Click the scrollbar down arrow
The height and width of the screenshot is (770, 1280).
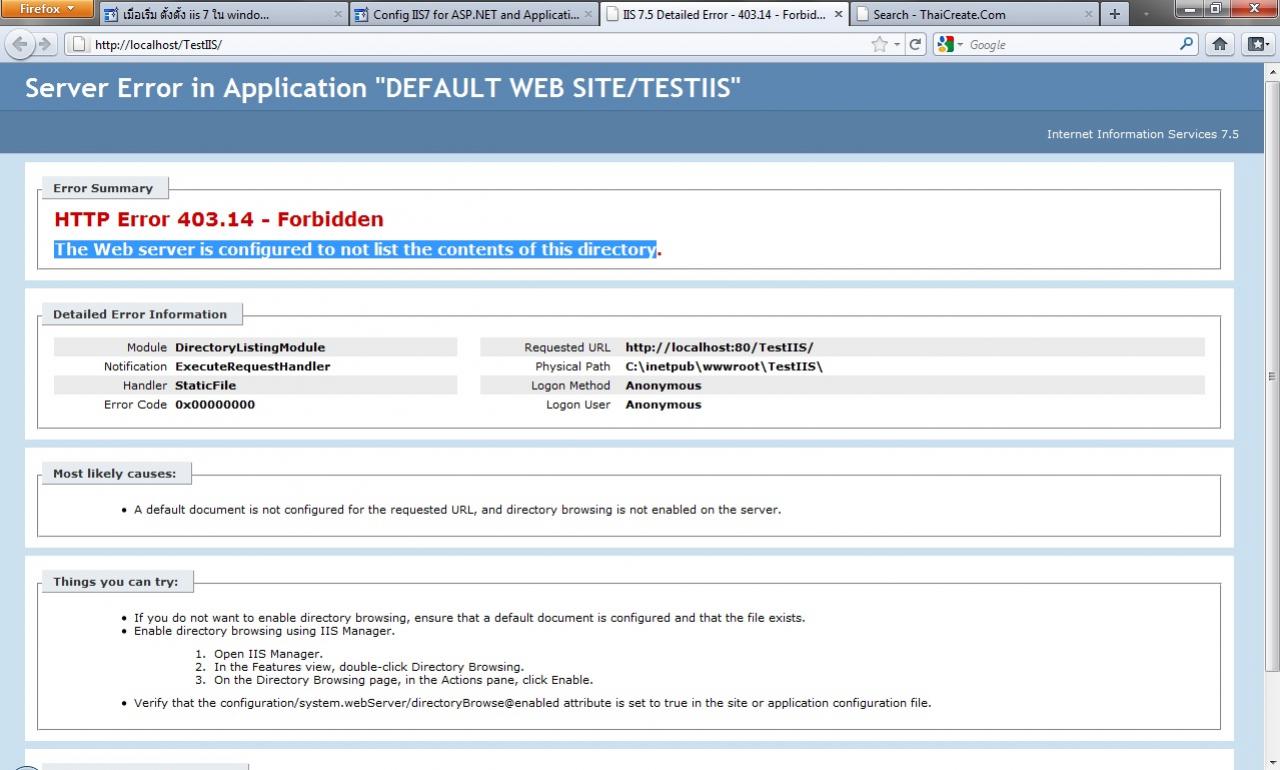tap(1272, 762)
